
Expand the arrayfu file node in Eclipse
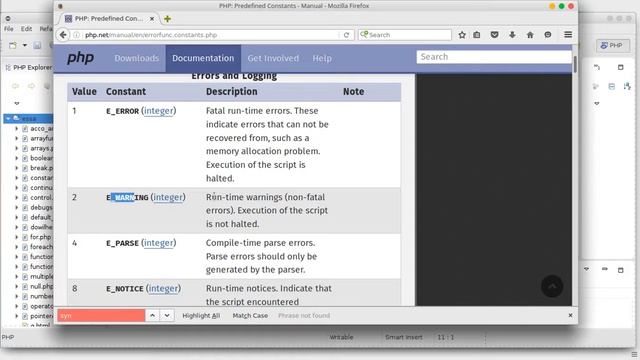click(x=16, y=138)
